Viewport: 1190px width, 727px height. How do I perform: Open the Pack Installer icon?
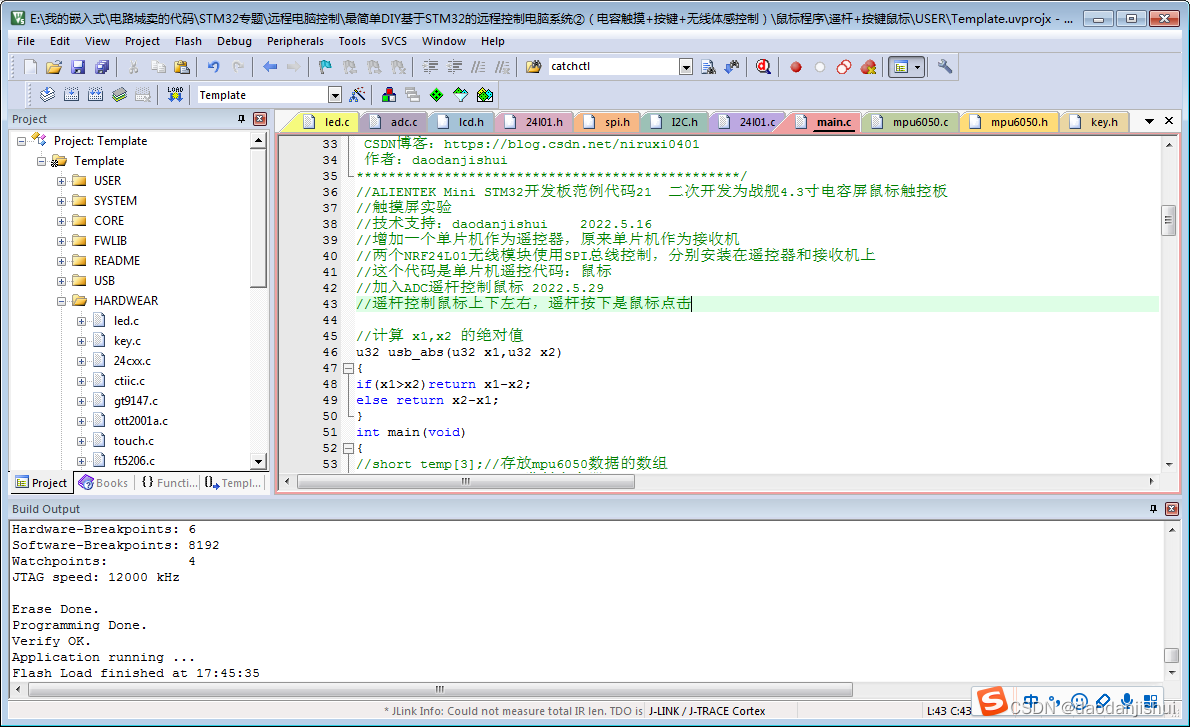click(x=485, y=95)
